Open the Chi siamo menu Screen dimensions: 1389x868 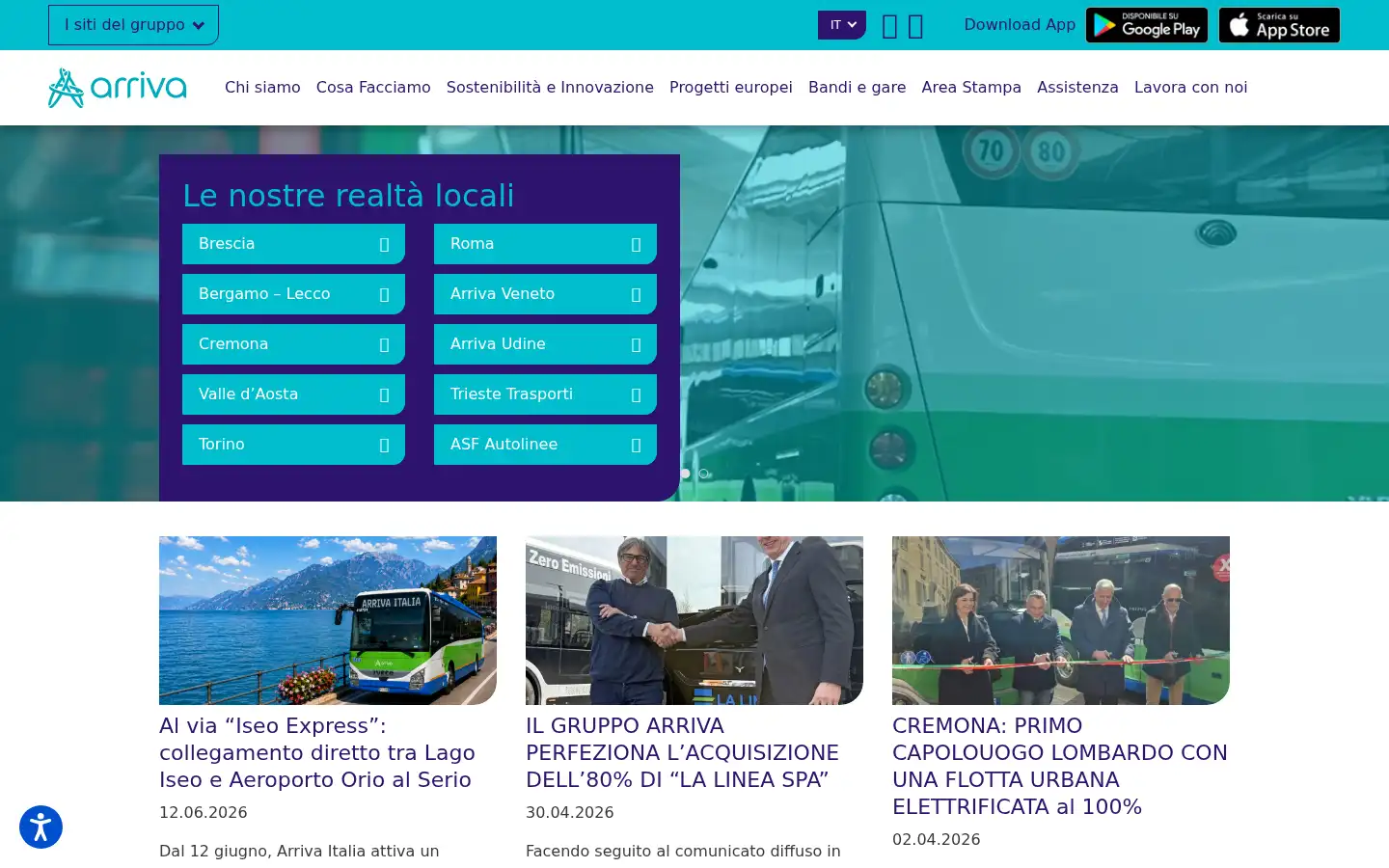262,87
